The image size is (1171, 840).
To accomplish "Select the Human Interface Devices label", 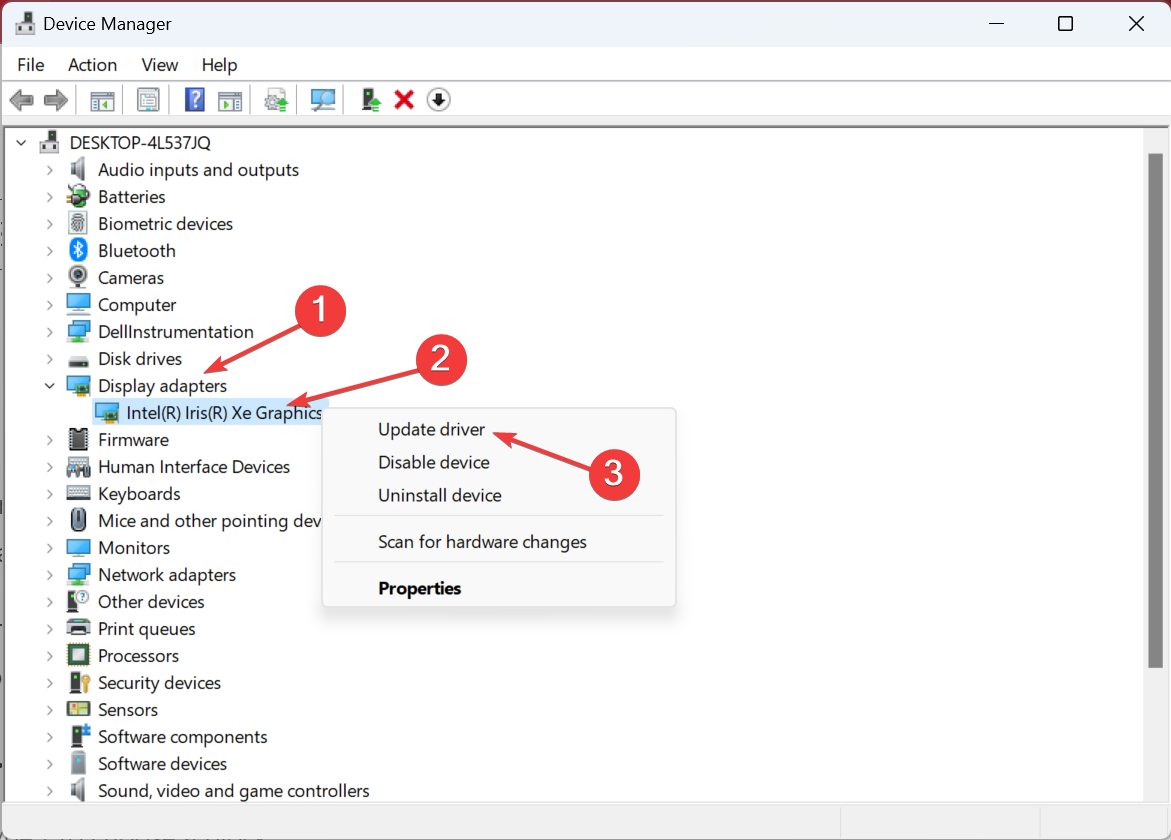I will click(193, 467).
